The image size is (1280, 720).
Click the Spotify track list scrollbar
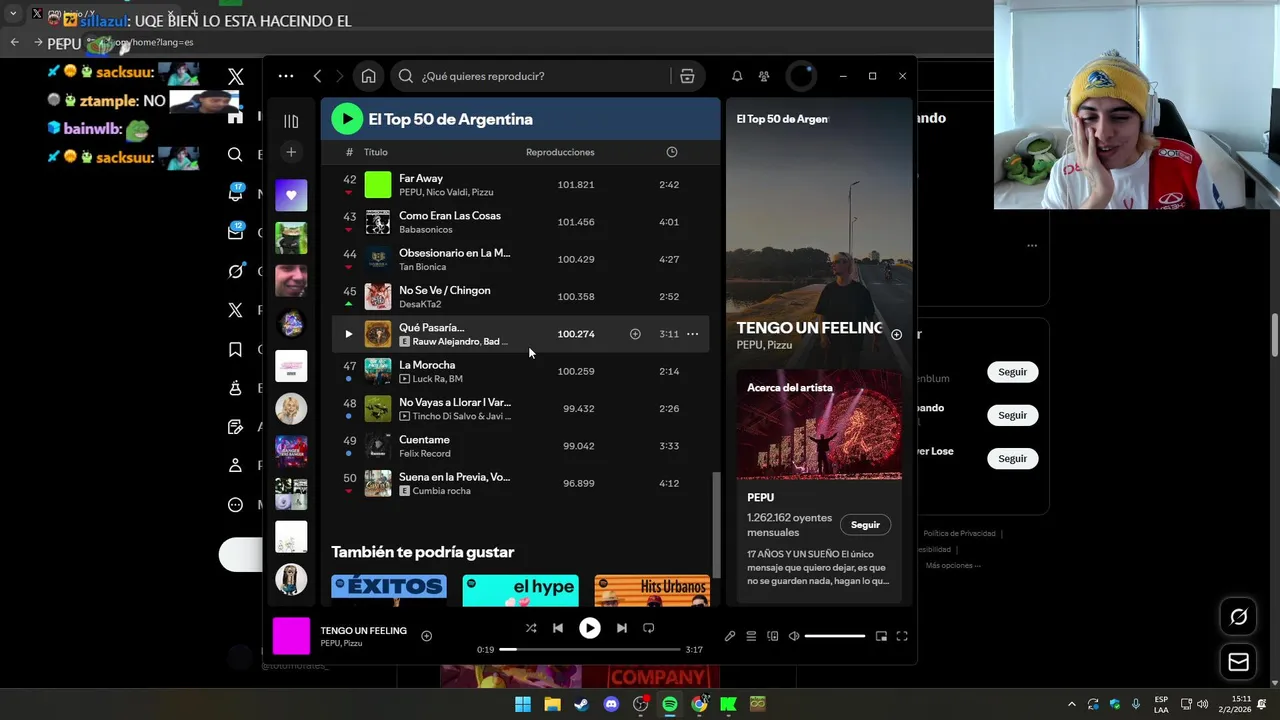(715, 525)
